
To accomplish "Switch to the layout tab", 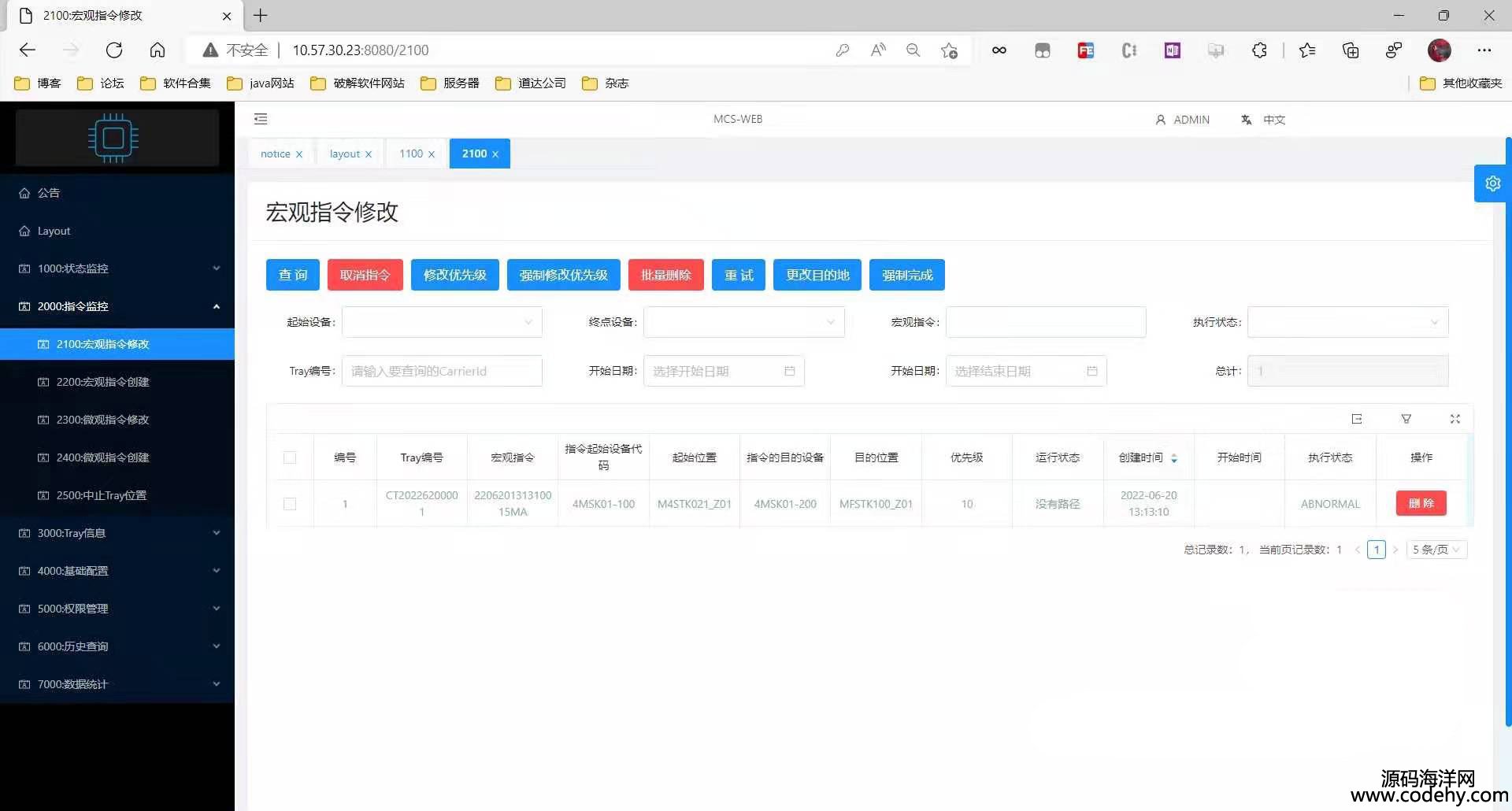I will click(345, 154).
